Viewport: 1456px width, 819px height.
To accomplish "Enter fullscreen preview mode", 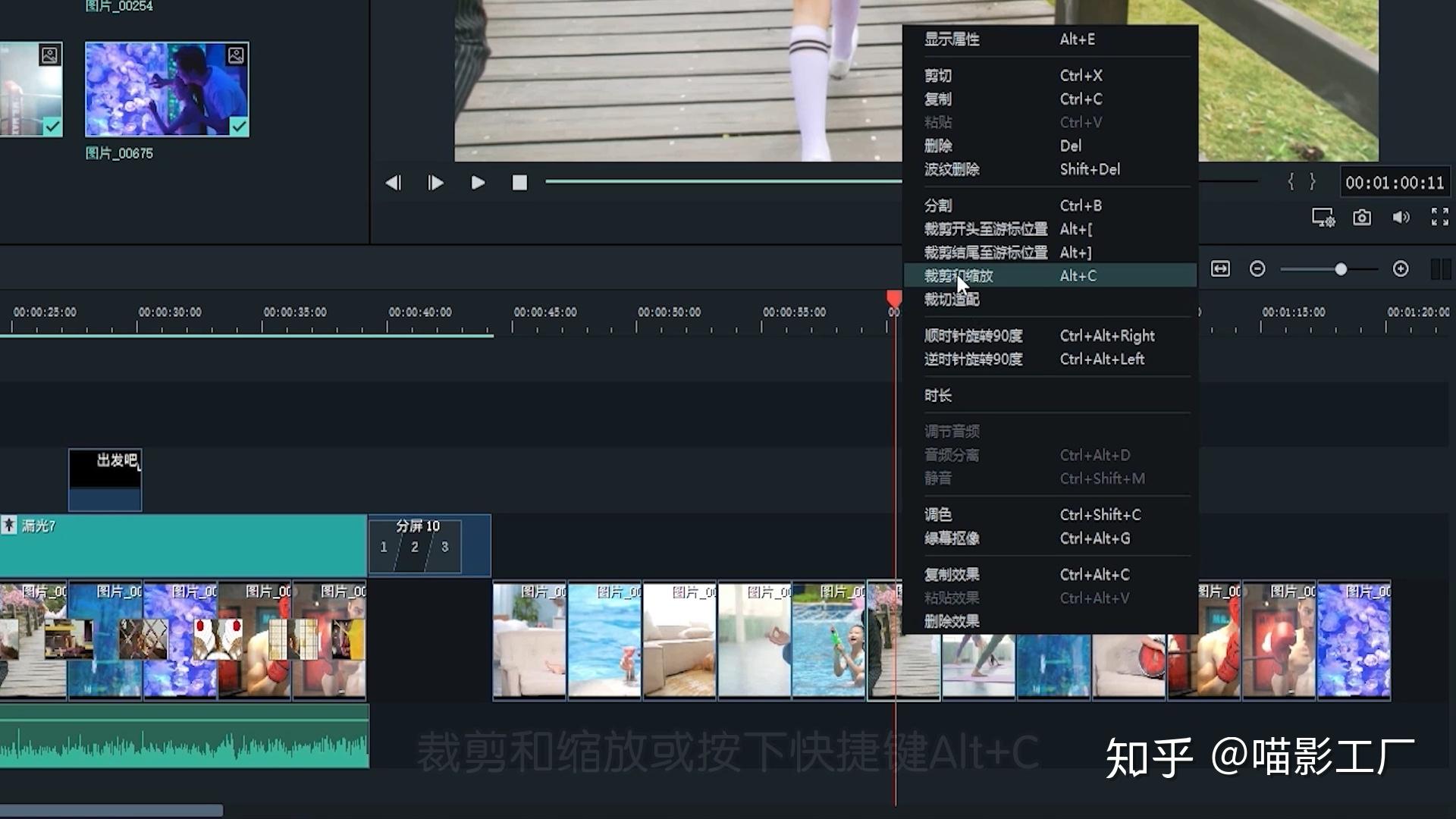I will pyautogui.click(x=1439, y=217).
